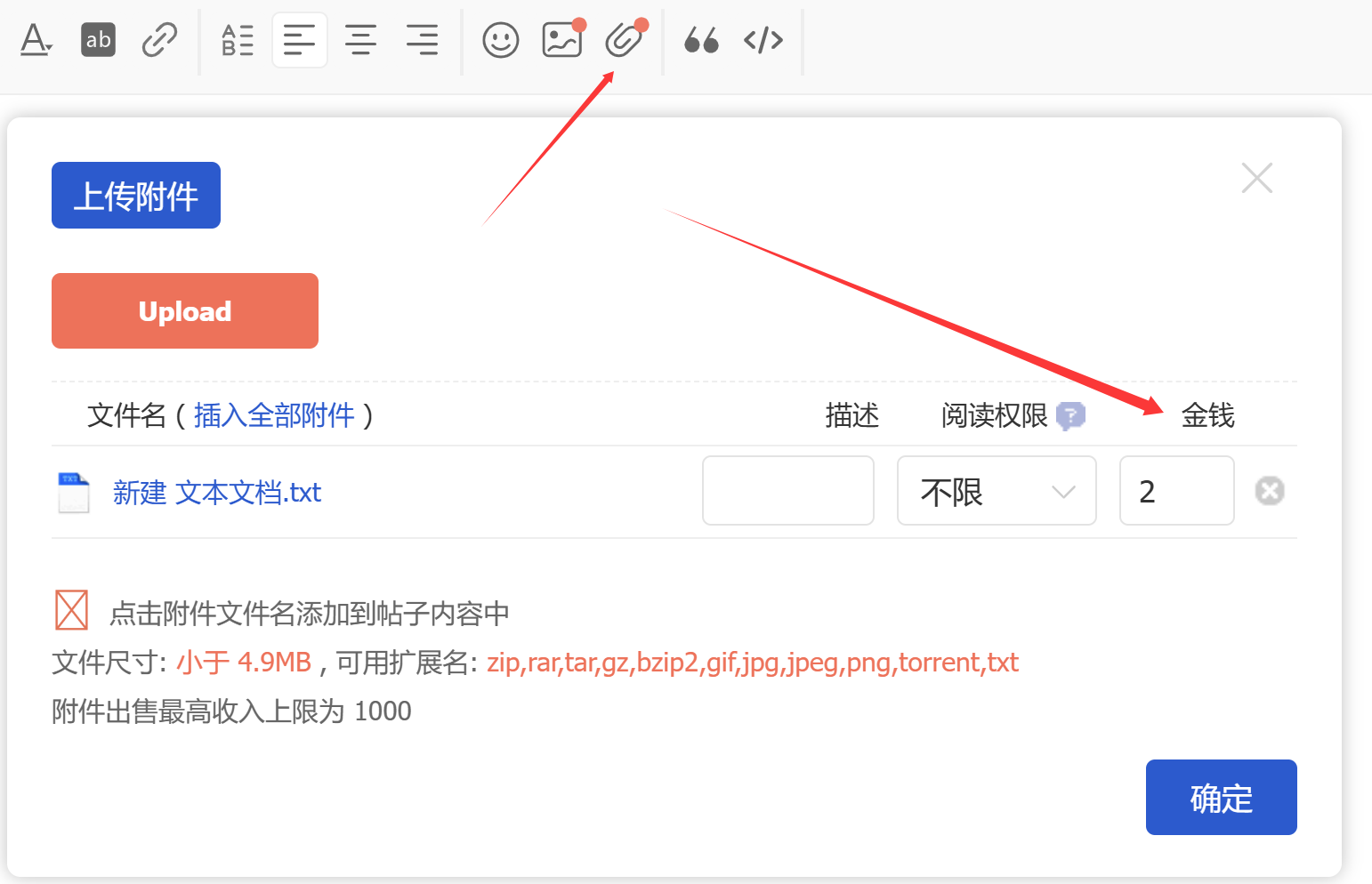Open the 新建 文本文档.txt attachment link
The image size is (1372, 884).
point(217,493)
